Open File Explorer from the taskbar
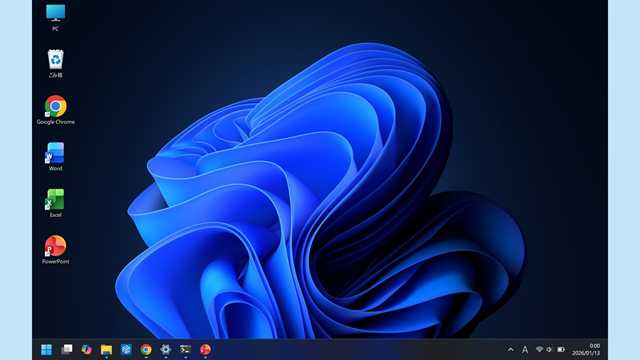The image size is (640, 360). (106, 350)
